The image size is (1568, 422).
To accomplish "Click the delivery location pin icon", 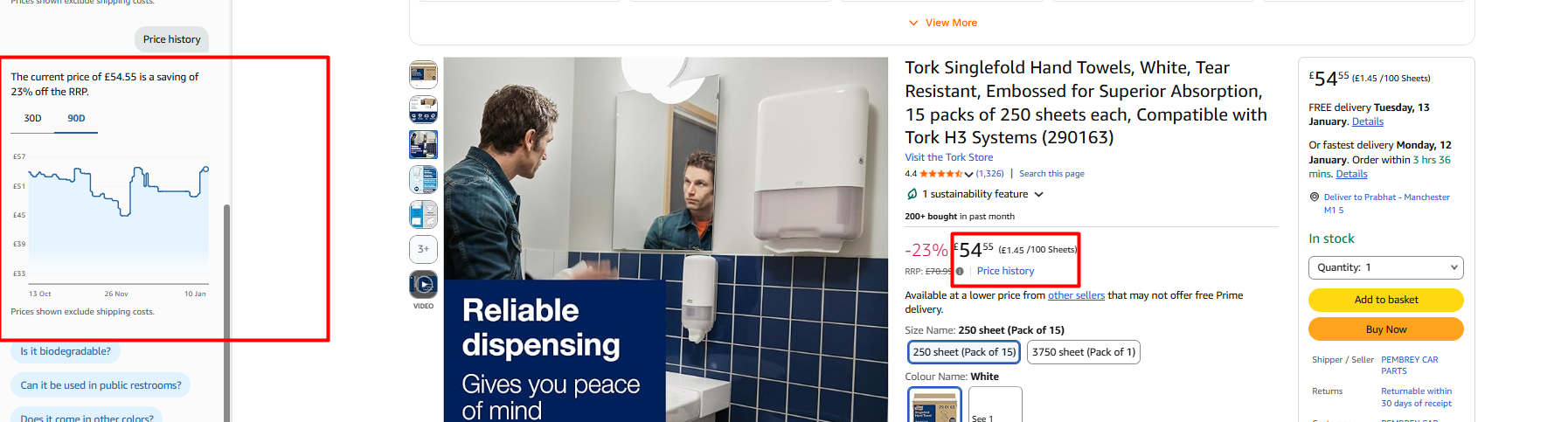I will coord(1314,197).
